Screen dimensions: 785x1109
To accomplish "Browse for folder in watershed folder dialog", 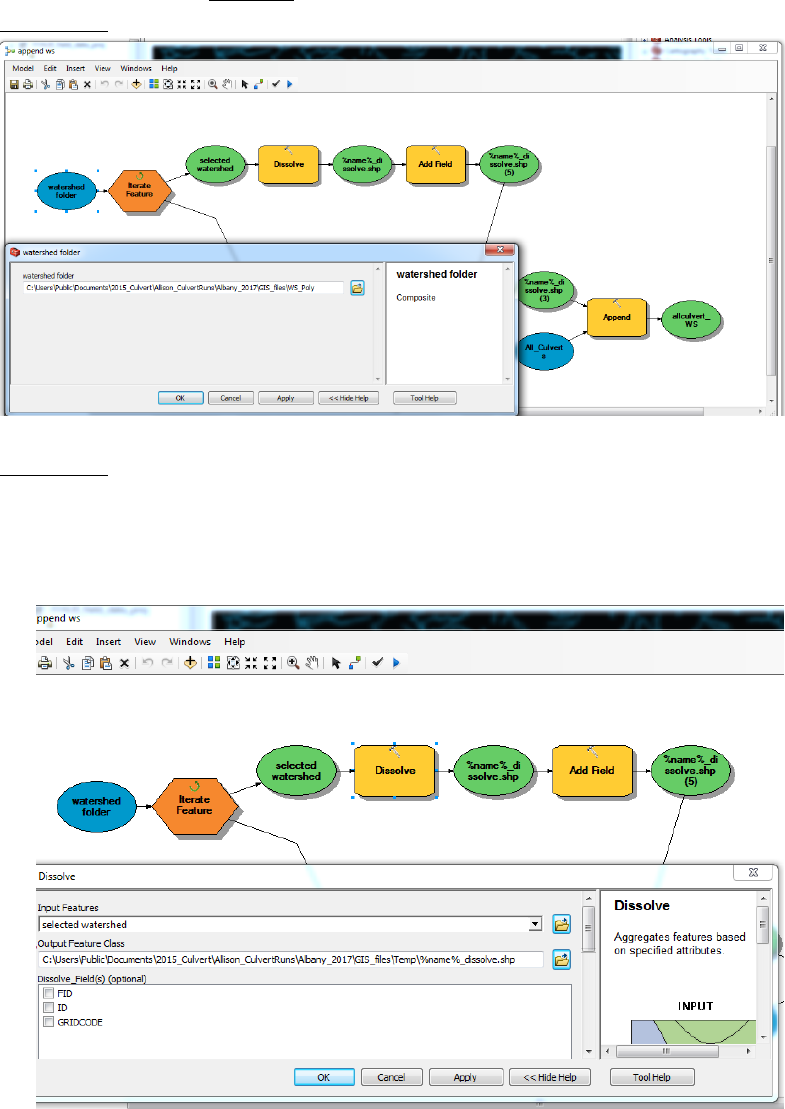I will (x=357, y=288).
